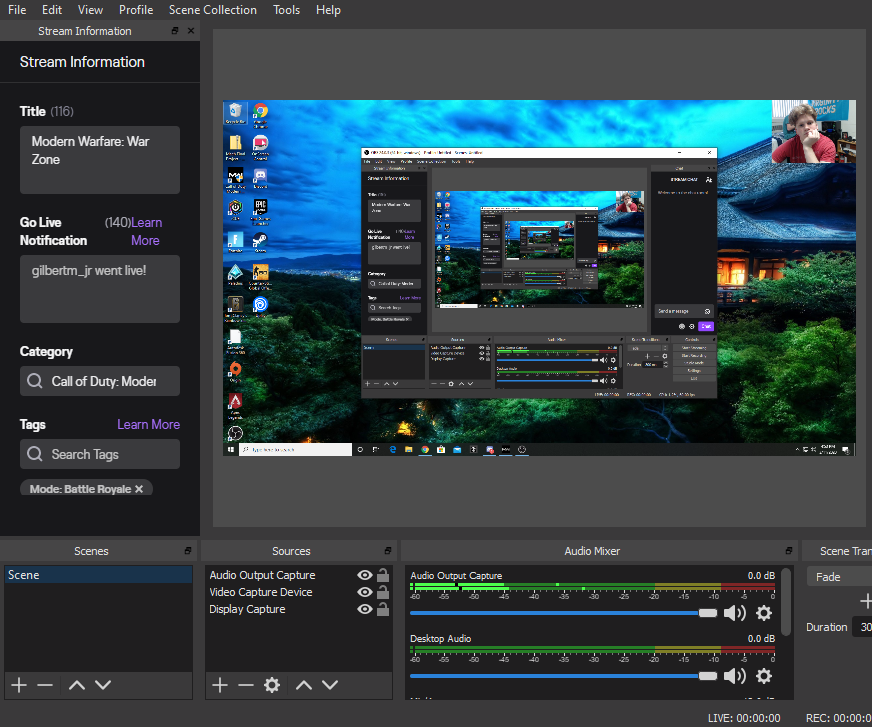Hide Audio Output Capture with eye icon
The width and height of the screenshot is (872, 727).
coord(365,575)
